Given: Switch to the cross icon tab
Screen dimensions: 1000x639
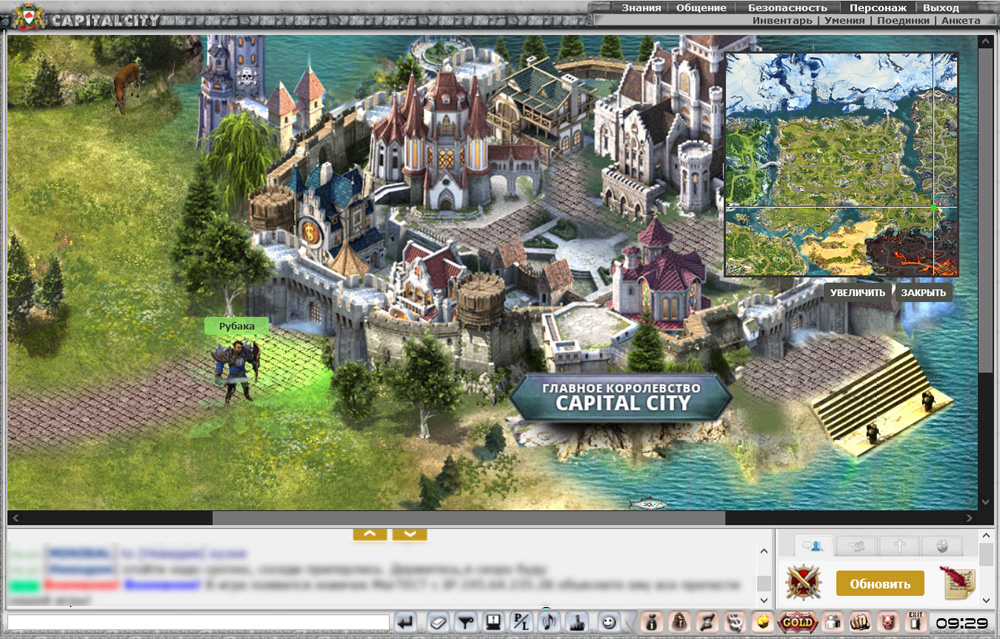Looking at the screenshot, I should click(898, 546).
